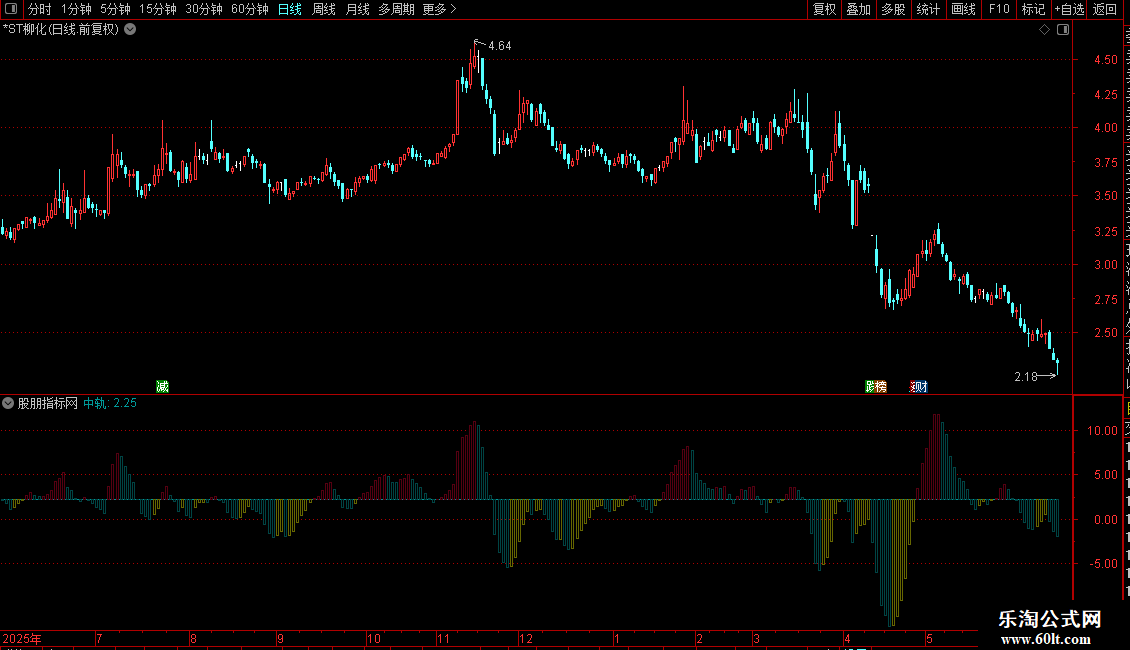Click the 3.00 price axis label
This screenshot has width=1130, height=650.
1106,265
